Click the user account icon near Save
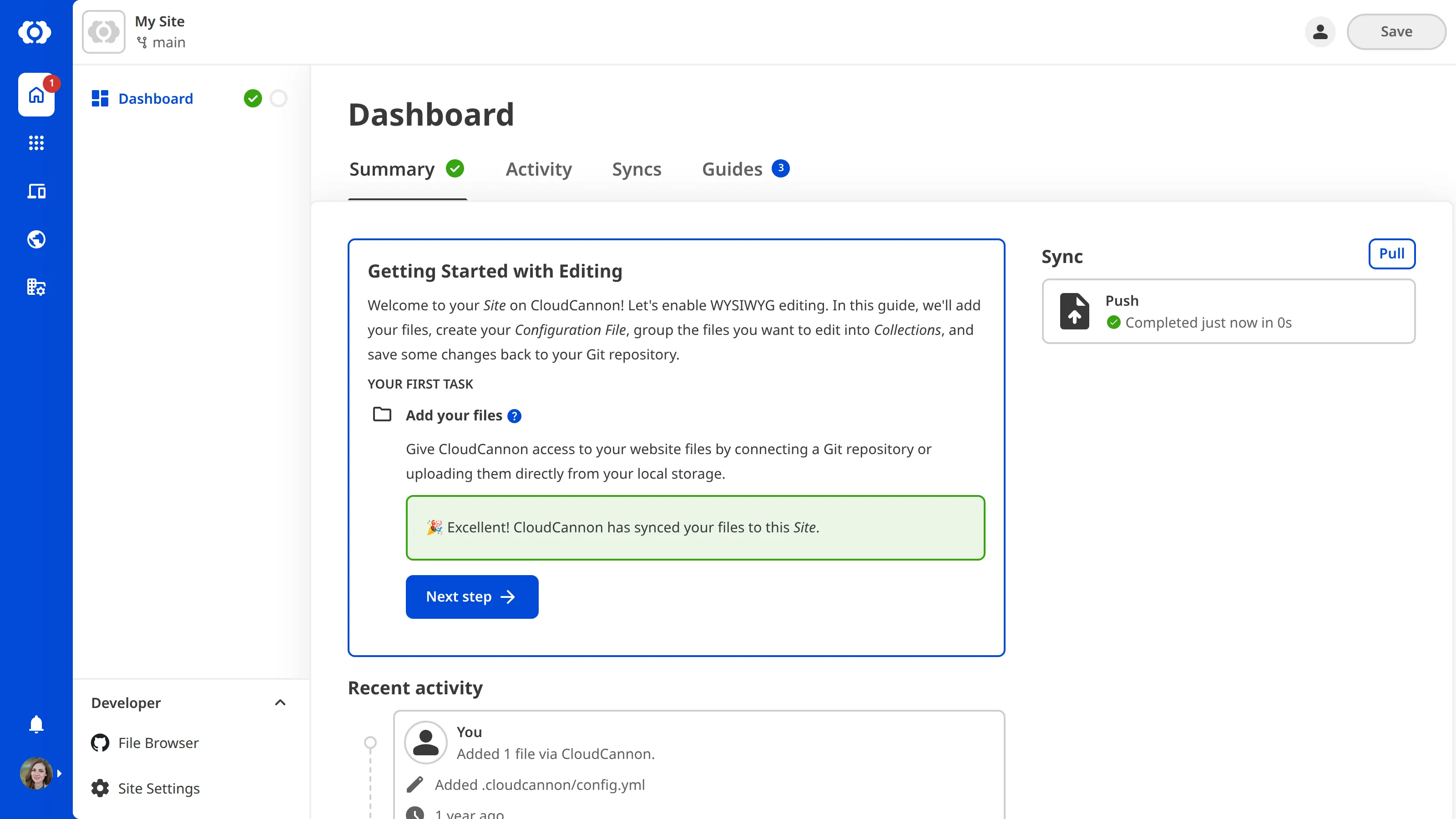This screenshot has width=1456, height=819. click(1320, 32)
